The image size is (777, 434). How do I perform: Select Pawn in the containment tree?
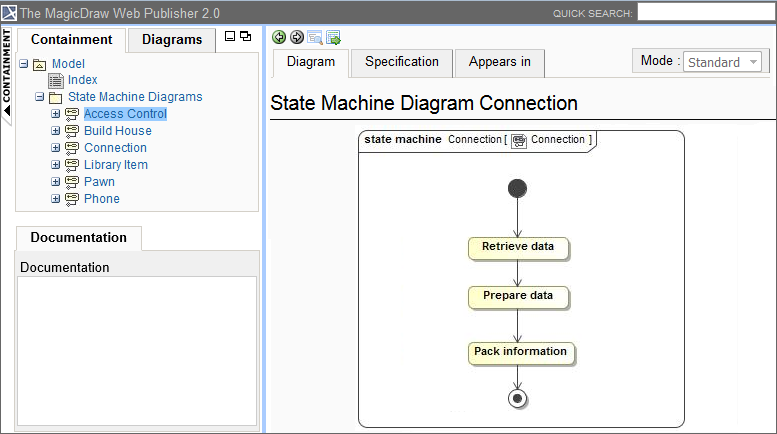coord(99,182)
